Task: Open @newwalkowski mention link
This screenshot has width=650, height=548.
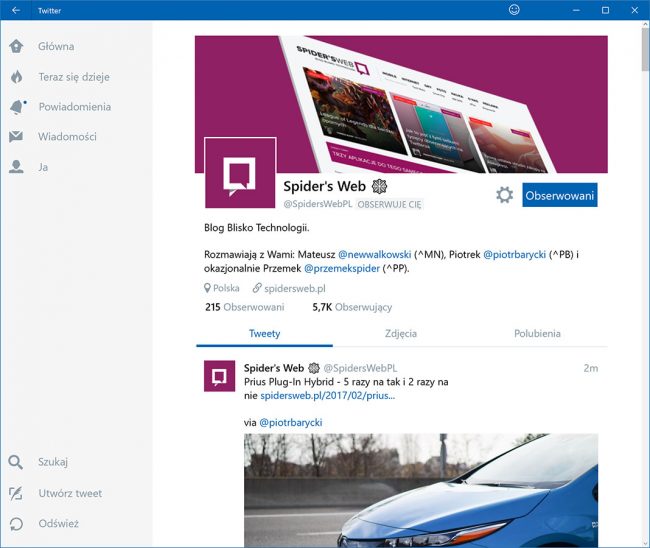Action: 375,255
